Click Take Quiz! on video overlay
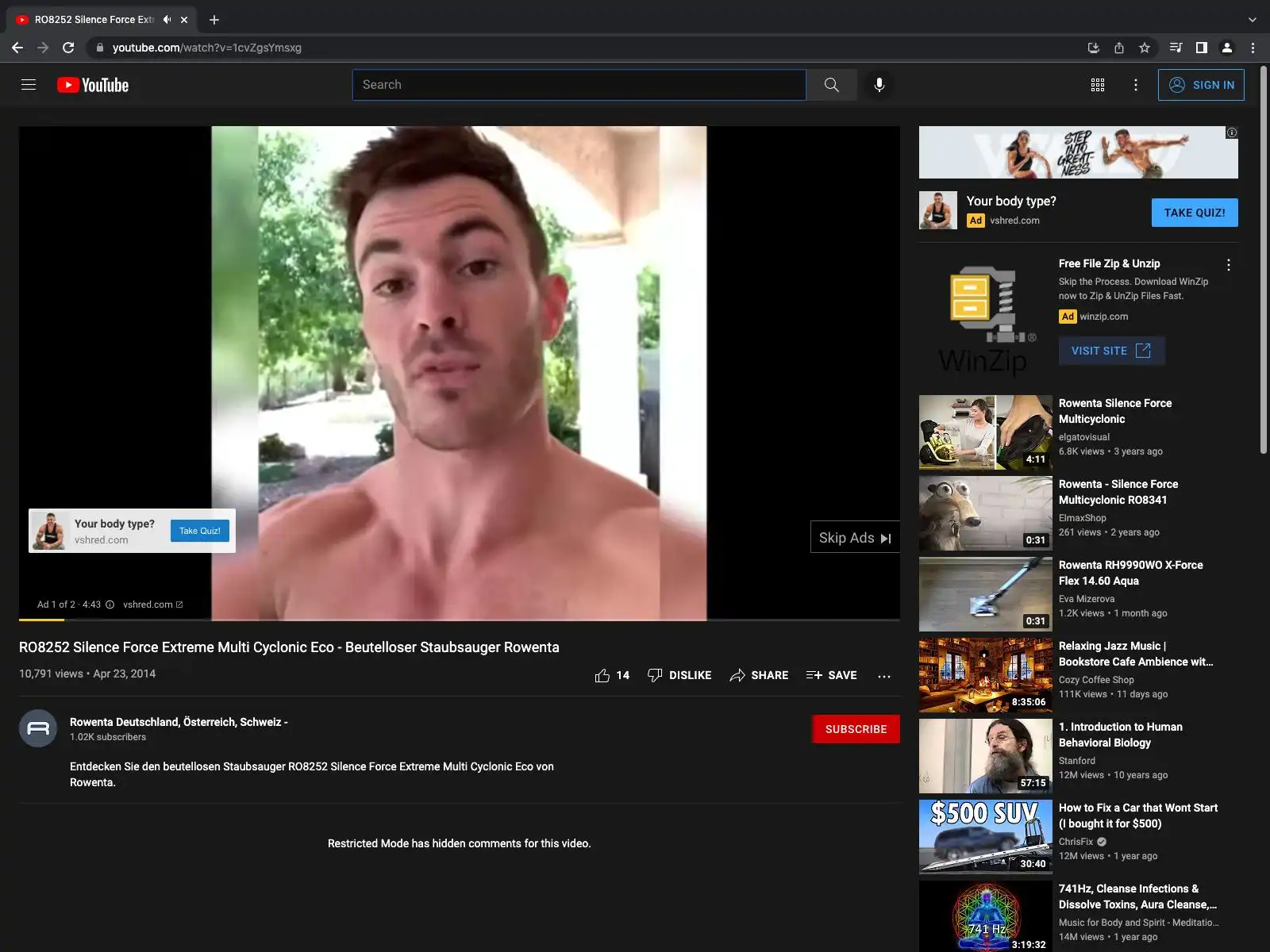Screen dimensions: 1270x952 click(x=200, y=531)
